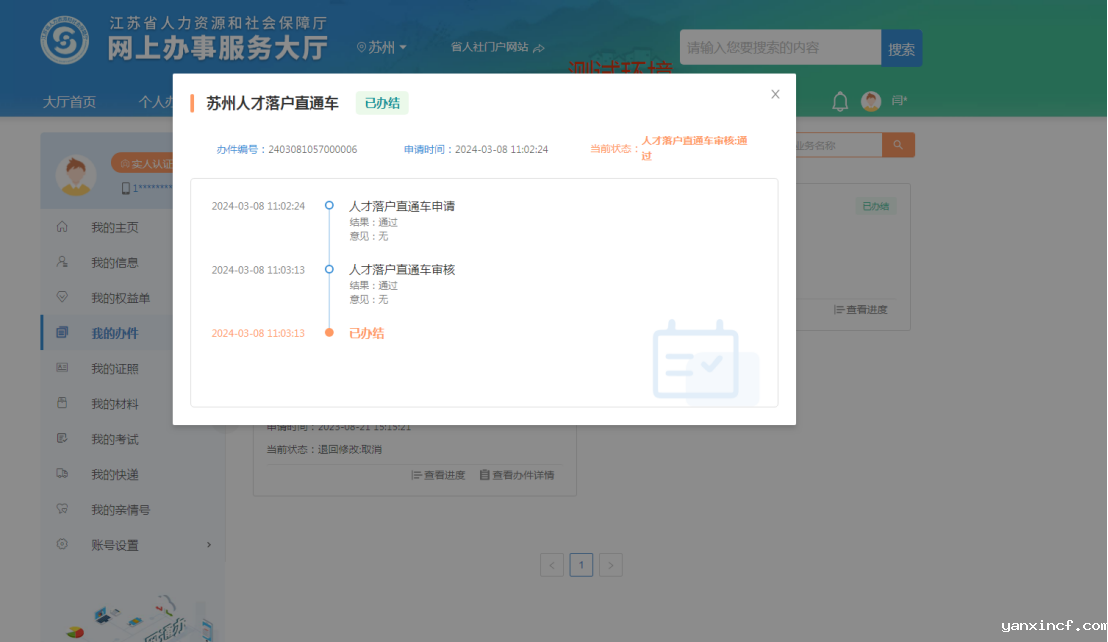Click the blue 搜索 button
The image size is (1108, 642).
point(901,48)
